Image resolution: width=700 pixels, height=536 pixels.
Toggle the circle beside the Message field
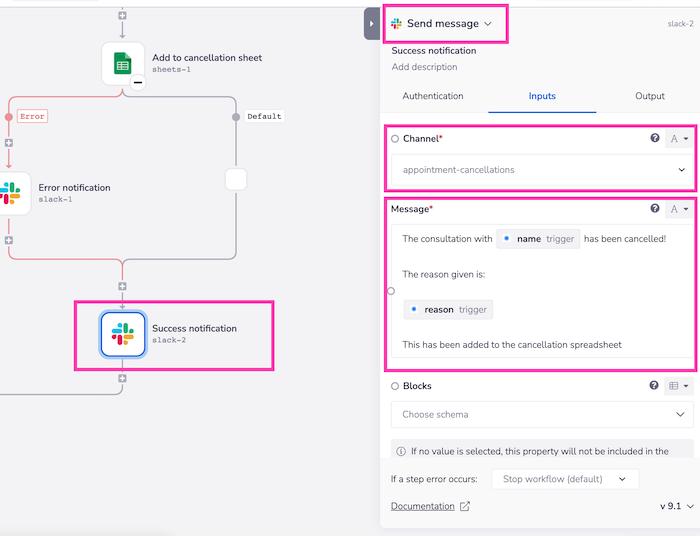pos(391,291)
